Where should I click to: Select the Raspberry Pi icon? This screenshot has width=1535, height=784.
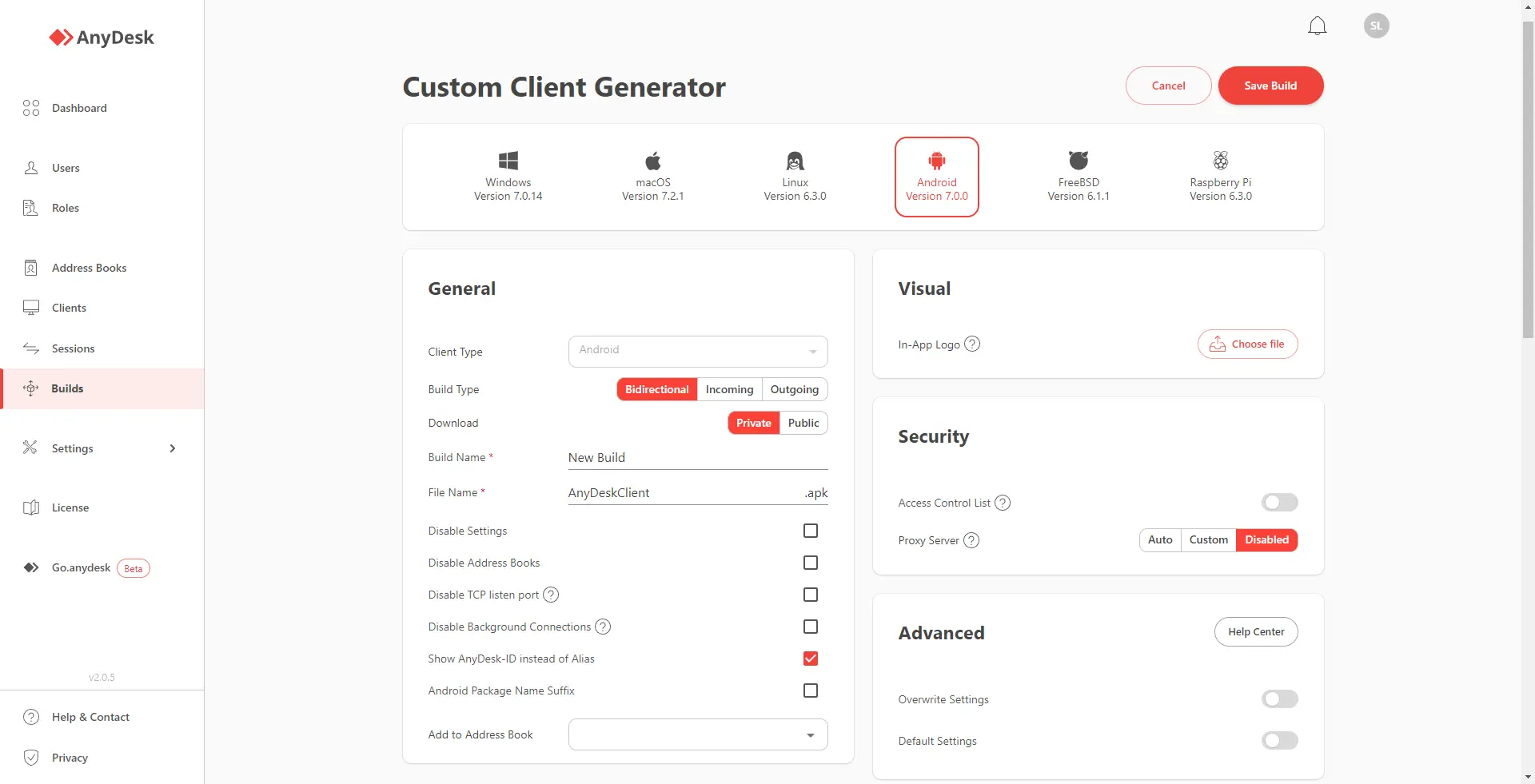(1221, 160)
